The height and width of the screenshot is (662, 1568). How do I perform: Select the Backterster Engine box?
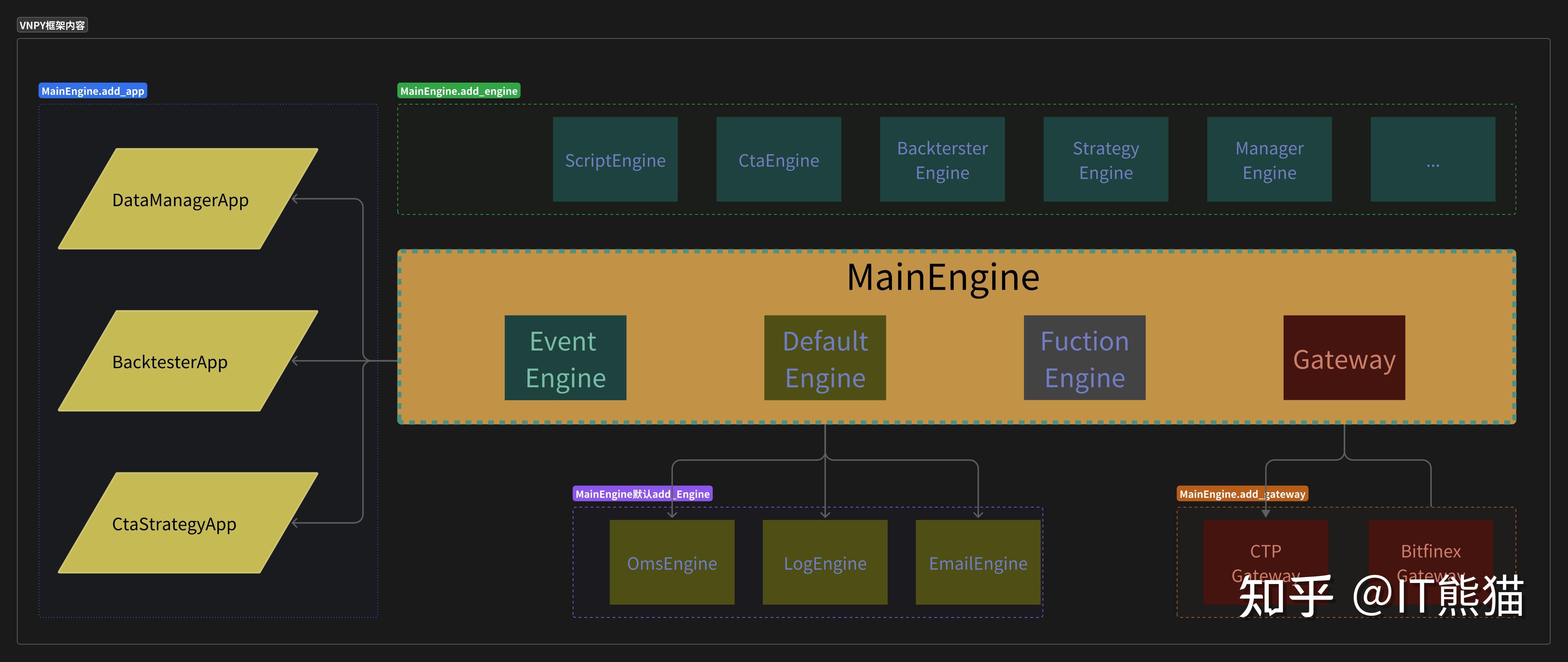click(x=942, y=160)
